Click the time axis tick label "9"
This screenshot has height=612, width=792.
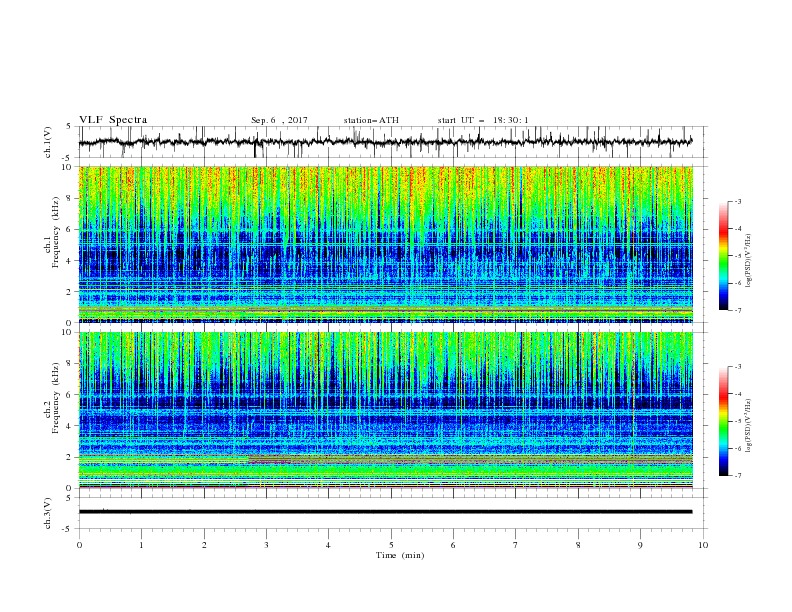coord(640,545)
